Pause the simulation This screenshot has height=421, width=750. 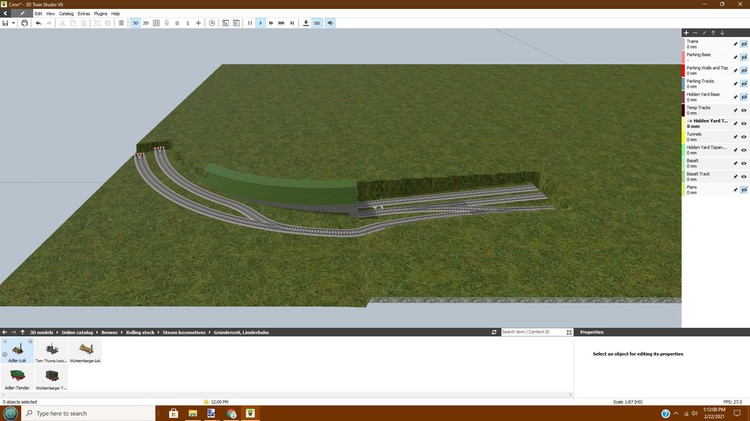pyautogui.click(x=250, y=22)
